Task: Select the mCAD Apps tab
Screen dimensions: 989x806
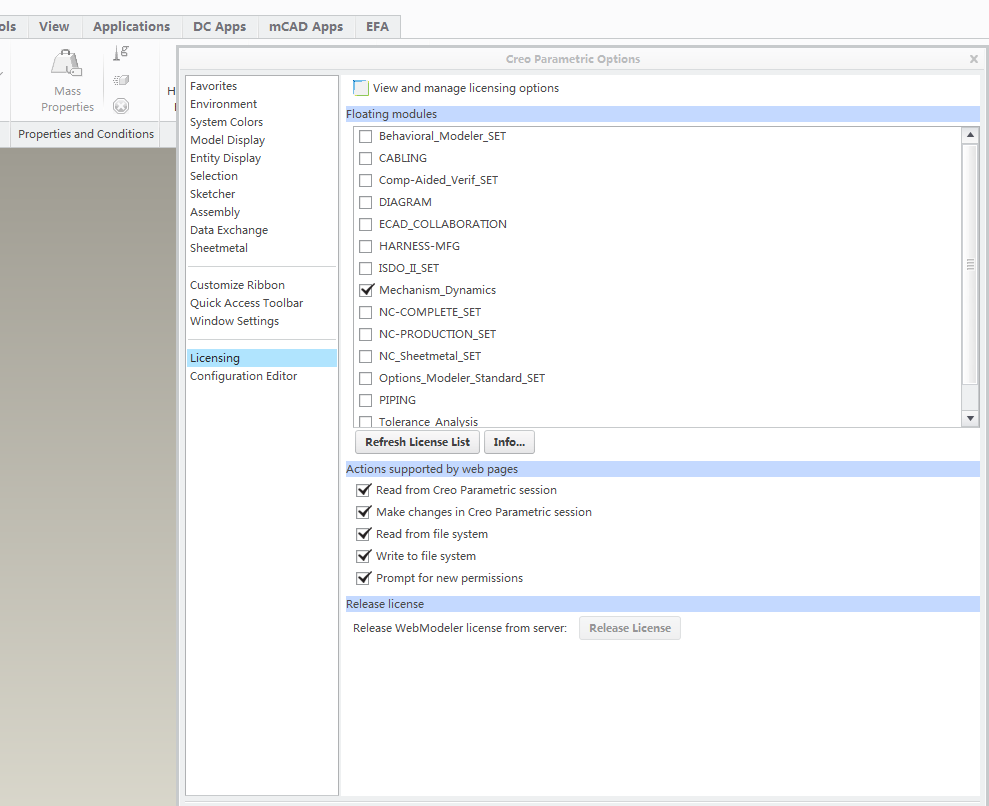Action: point(306,27)
